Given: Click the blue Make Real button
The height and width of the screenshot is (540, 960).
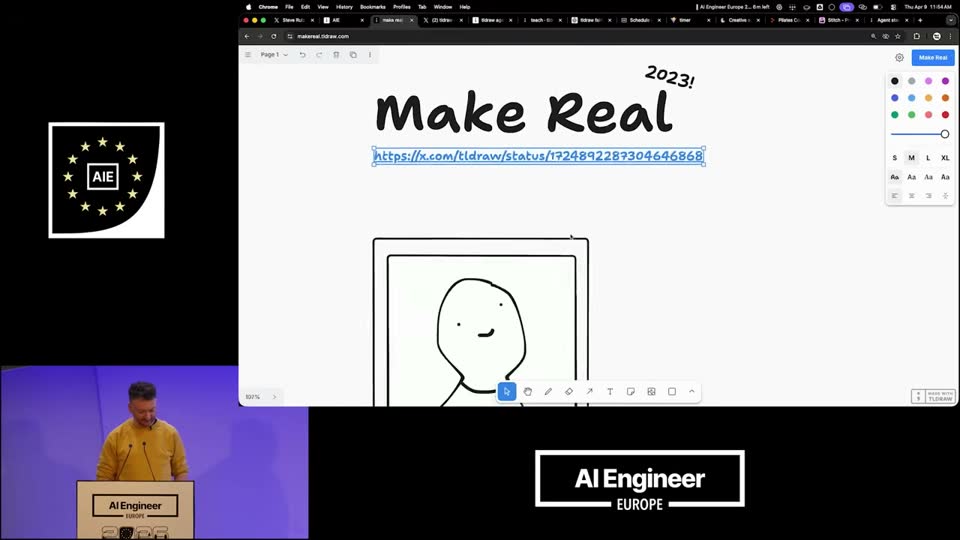Looking at the screenshot, I should 933,58.
